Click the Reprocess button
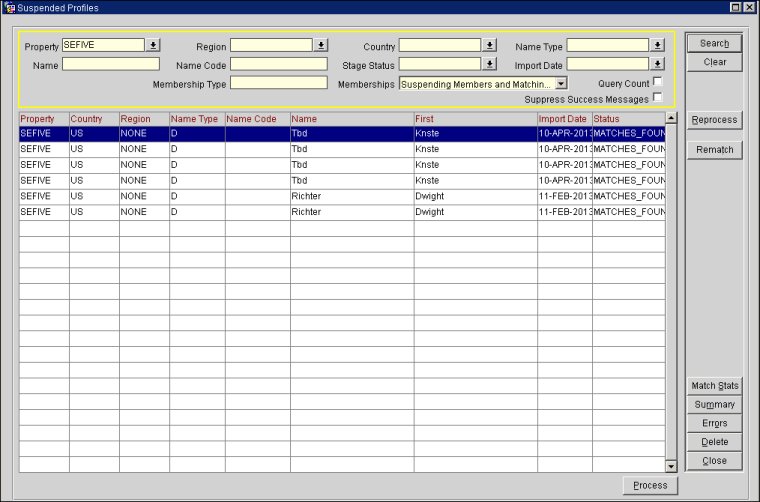760x502 pixels. click(x=714, y=120)
